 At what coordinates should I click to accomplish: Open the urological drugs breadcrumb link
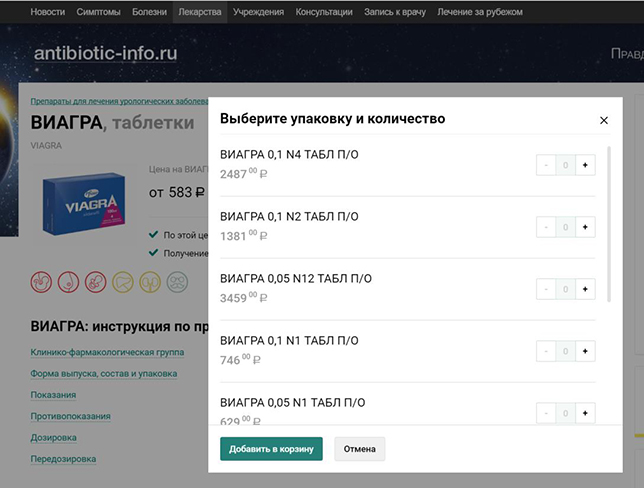coord(119,101)
